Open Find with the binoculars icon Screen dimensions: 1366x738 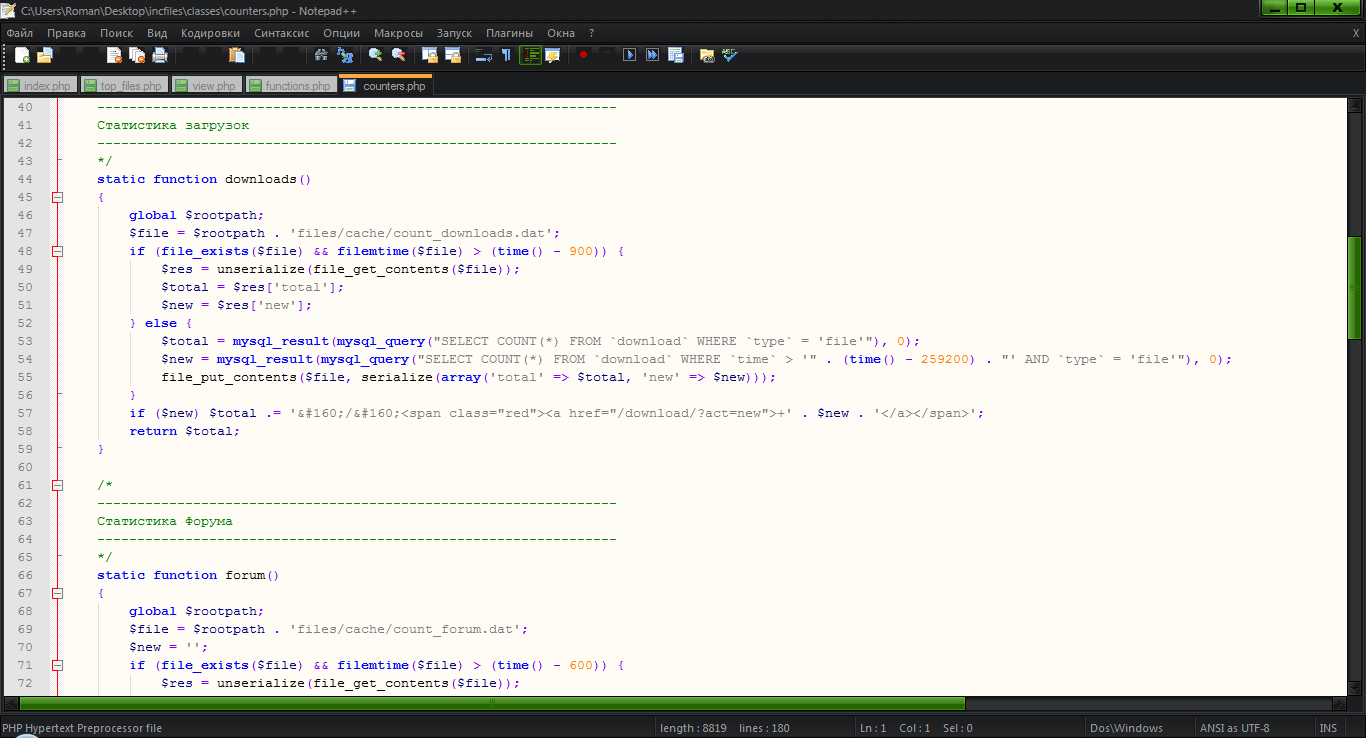pyautogui.click(x=321, y=55)
